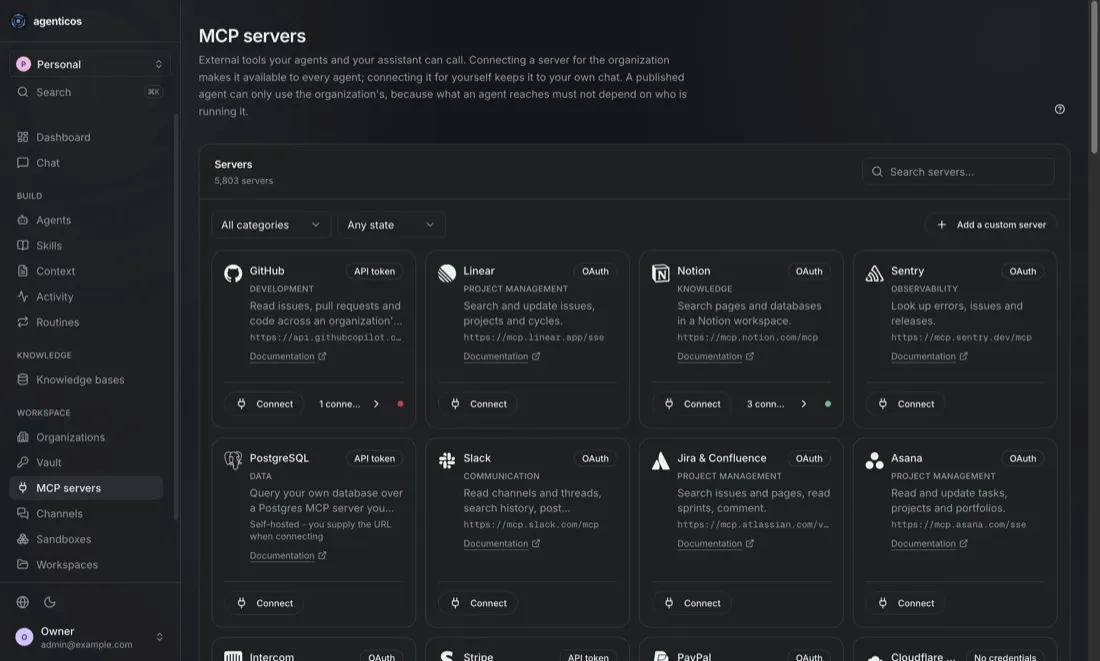The image size is (1100, 661).
Task: Open Channels in the sidebar
Action: (86, 514)
